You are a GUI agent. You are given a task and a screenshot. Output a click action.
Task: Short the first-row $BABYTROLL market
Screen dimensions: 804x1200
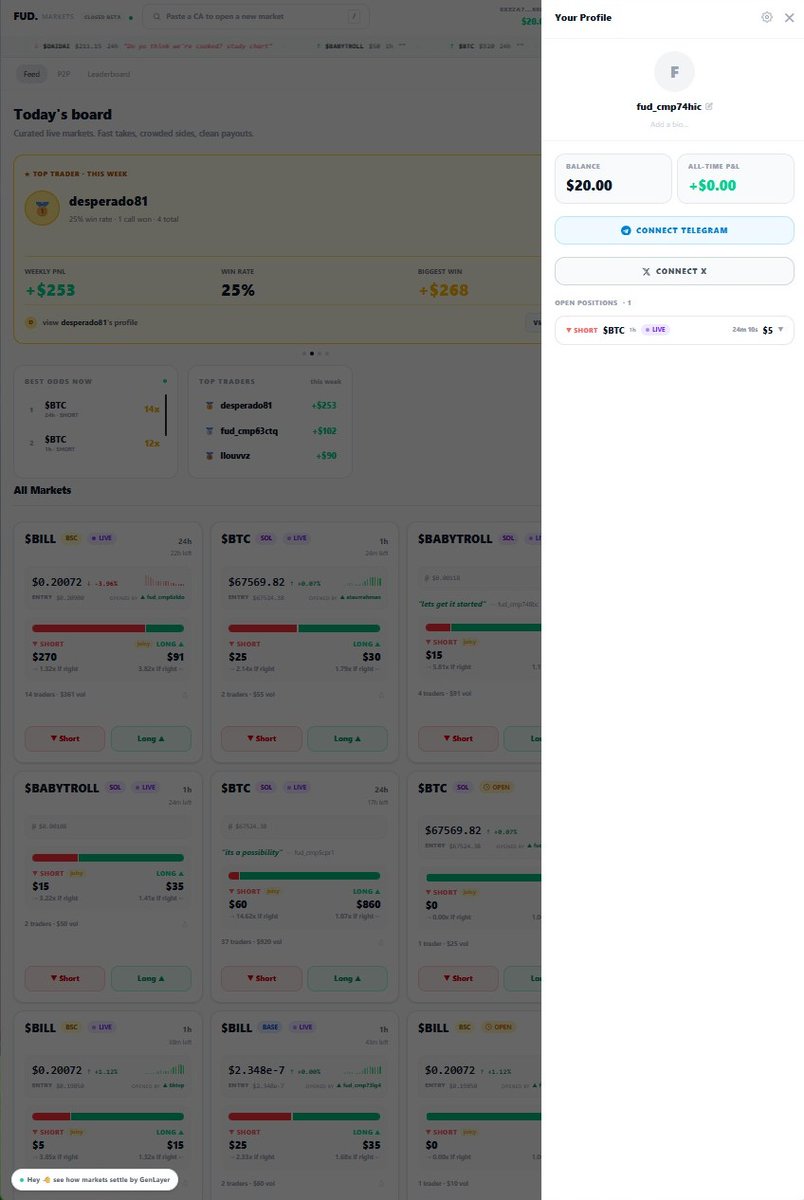(458, 738)
